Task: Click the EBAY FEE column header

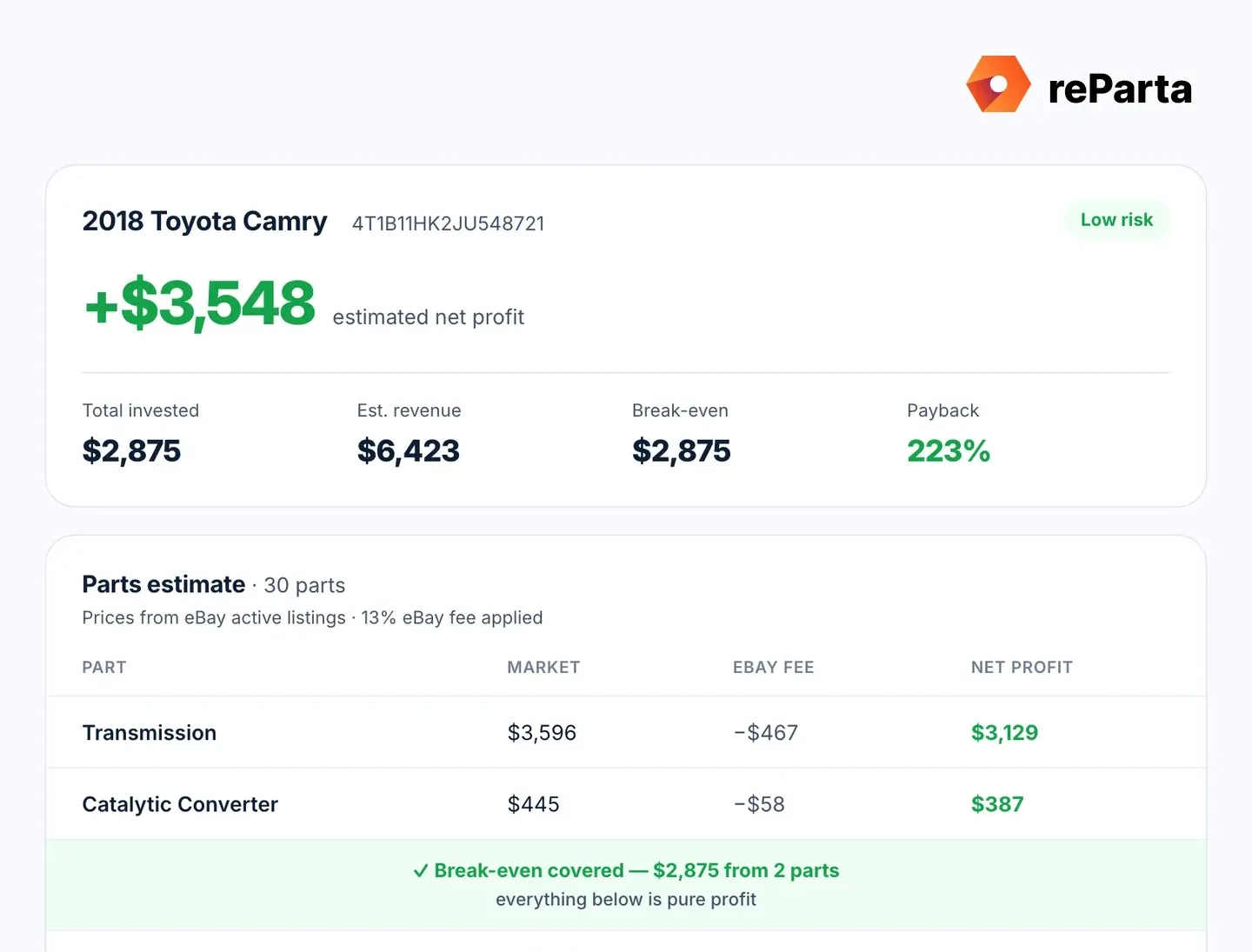Action: 773,667
